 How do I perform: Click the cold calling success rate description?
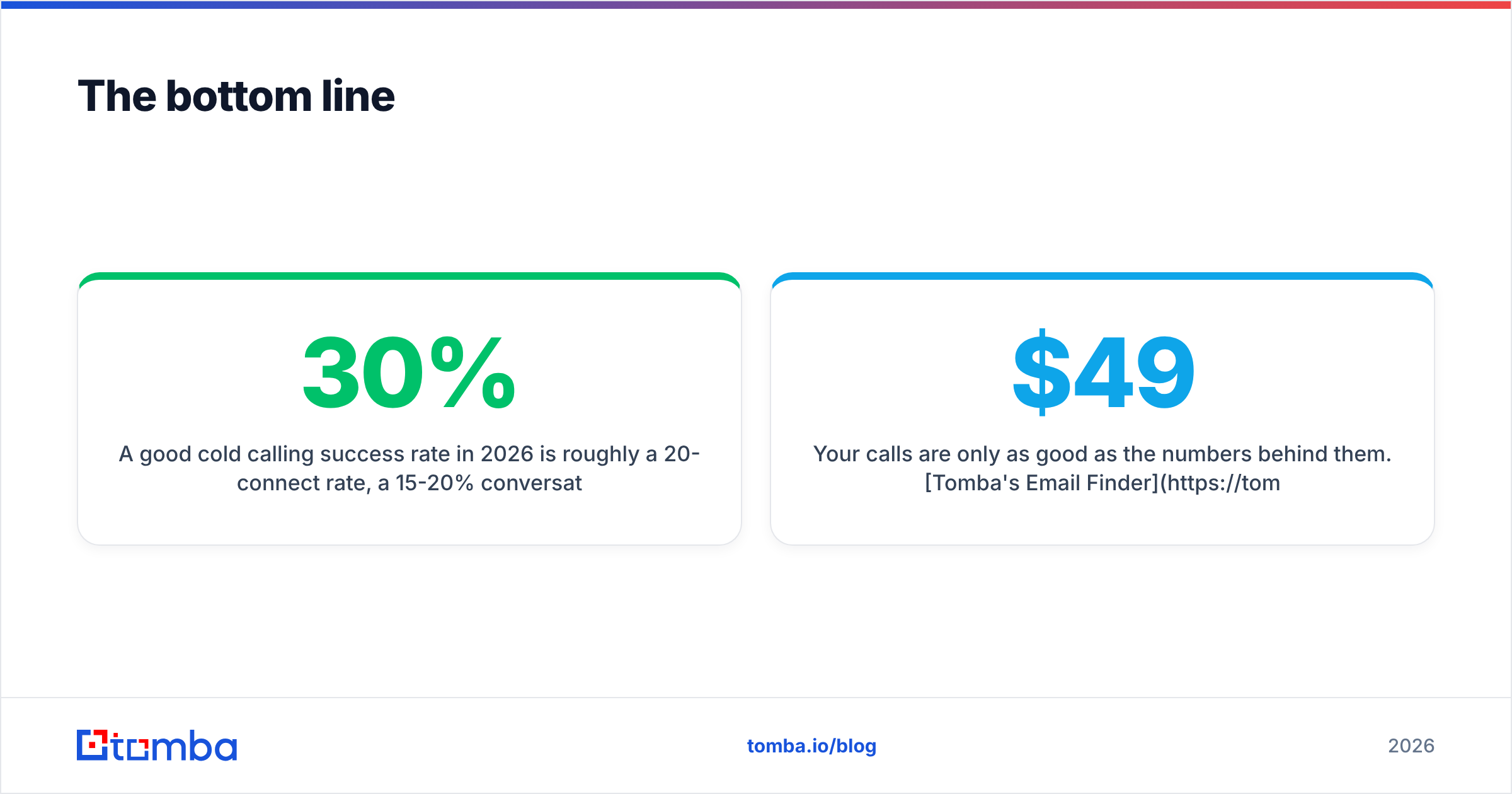tap(409, 468)
